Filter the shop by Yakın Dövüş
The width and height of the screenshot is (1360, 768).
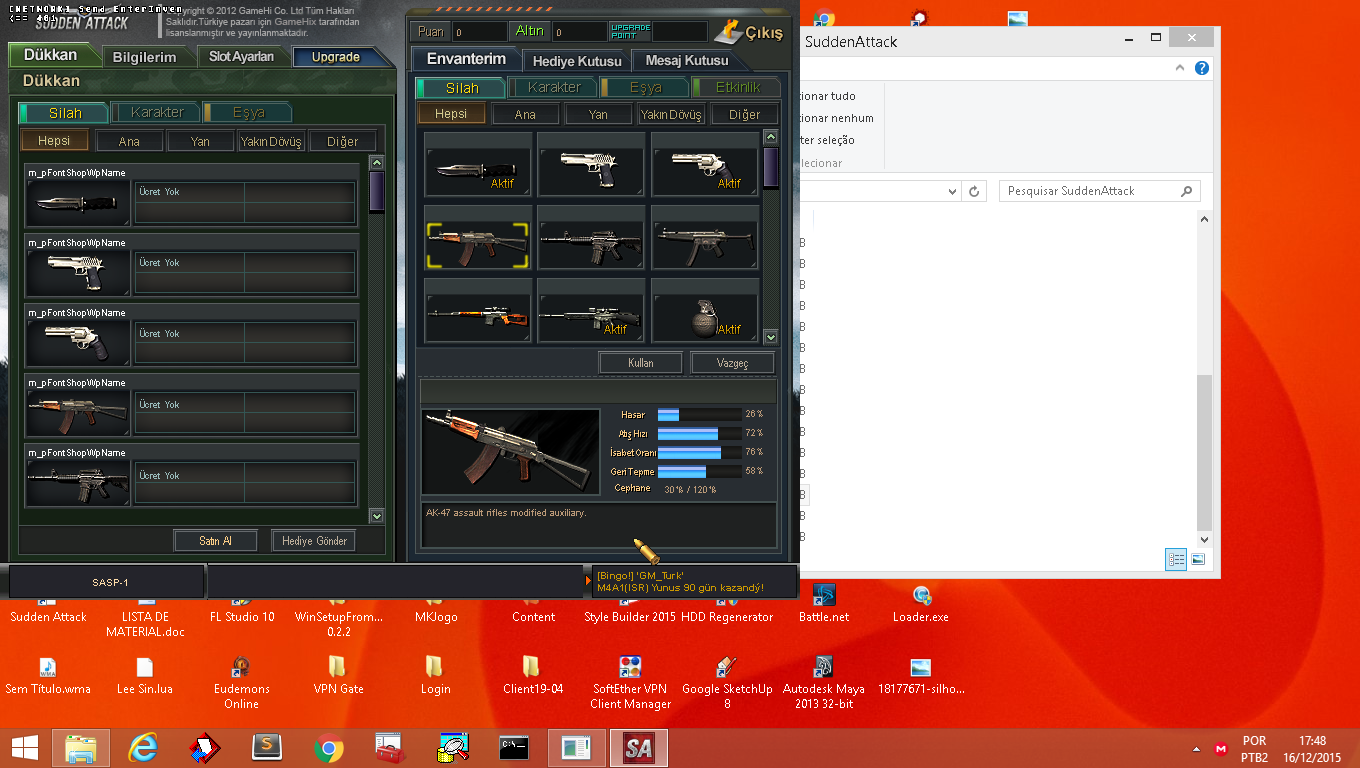271,141
